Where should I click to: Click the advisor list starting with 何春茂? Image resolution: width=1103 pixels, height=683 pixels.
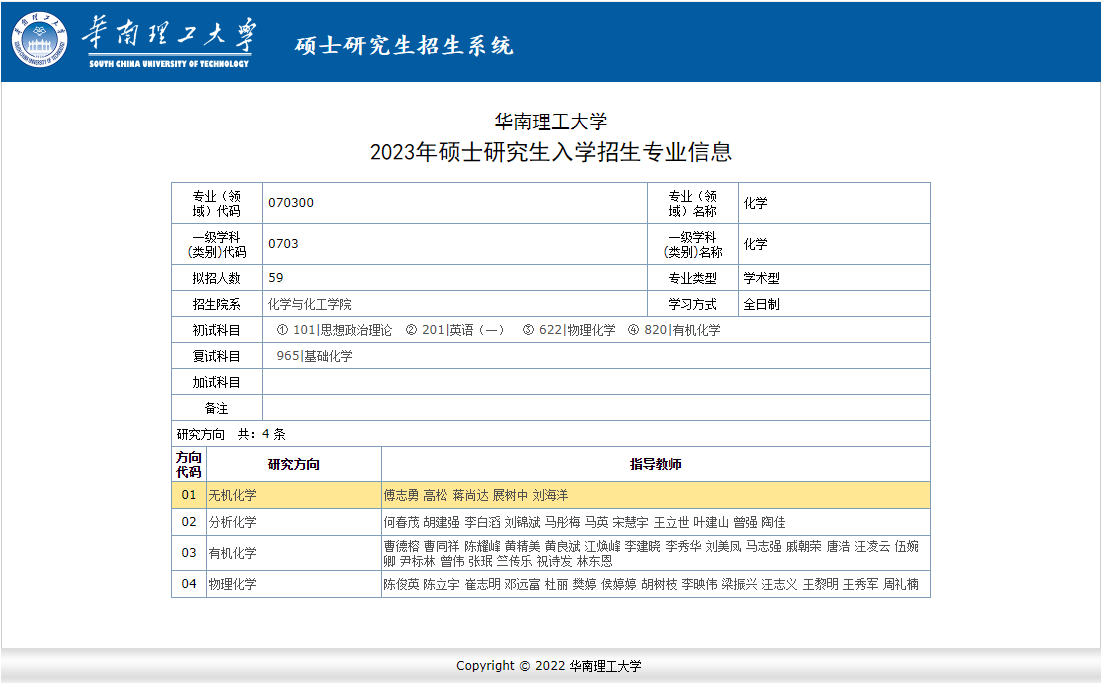[584, 522]
